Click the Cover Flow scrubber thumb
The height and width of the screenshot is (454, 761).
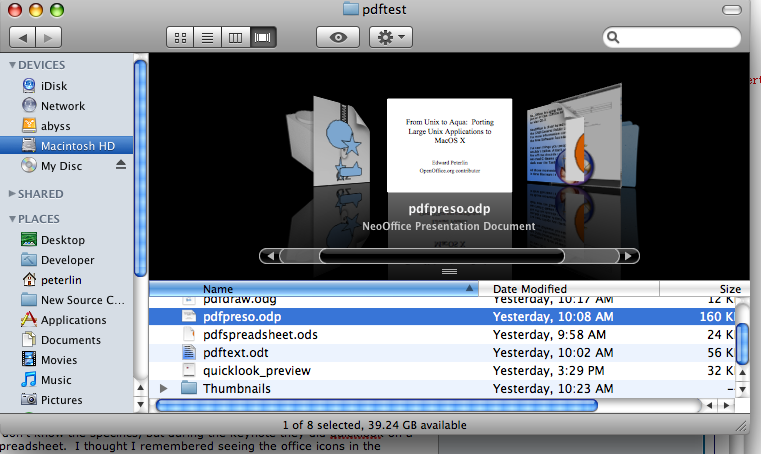[442, 256]
